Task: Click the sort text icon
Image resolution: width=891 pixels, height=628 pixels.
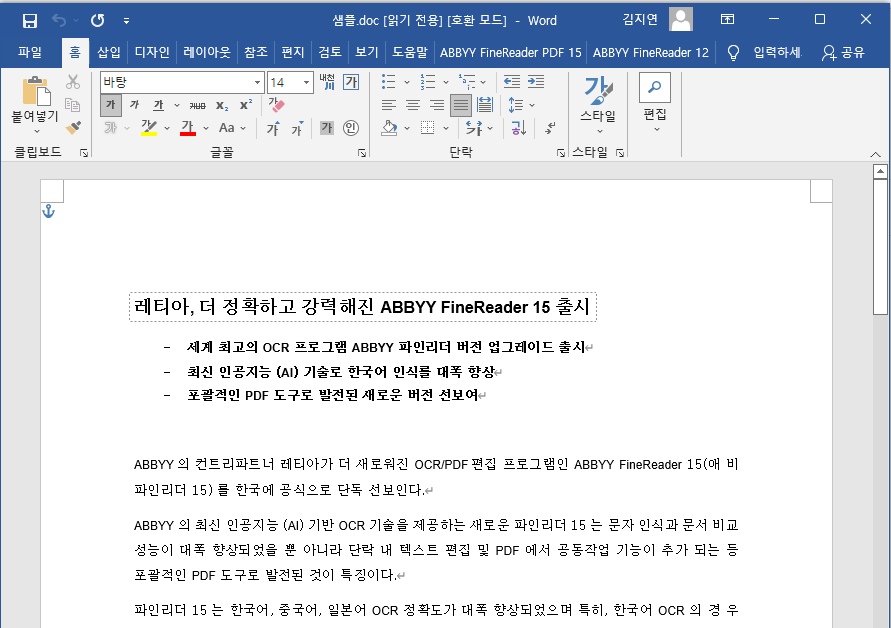Action: tap(519, 128)
